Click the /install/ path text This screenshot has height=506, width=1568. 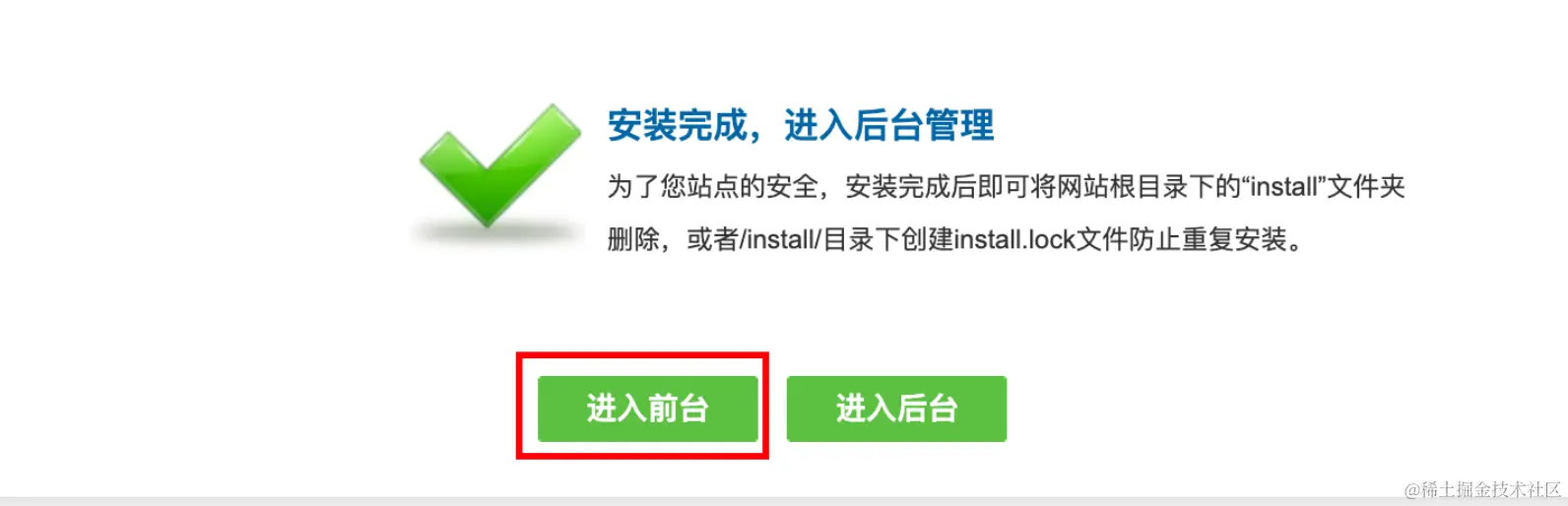tap(780, 239)
